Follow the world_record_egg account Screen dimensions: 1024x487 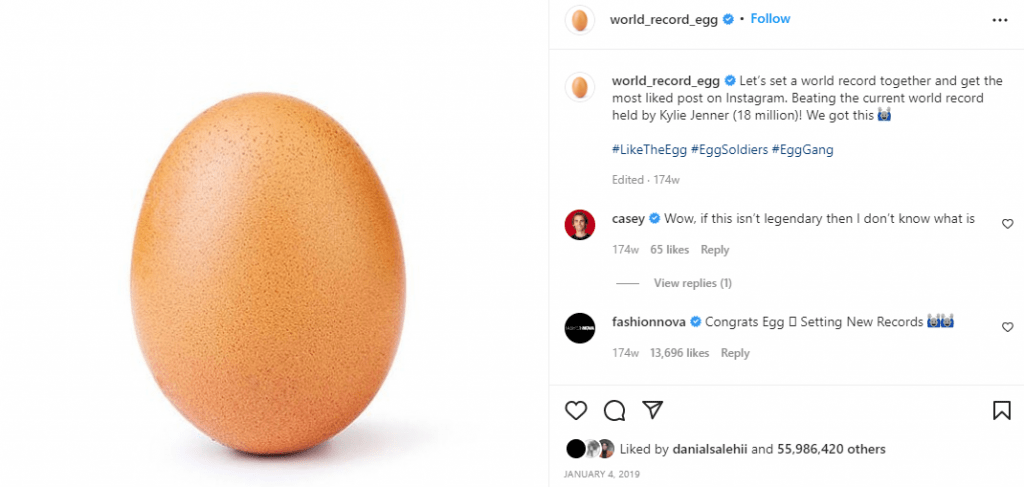point(770,19)
